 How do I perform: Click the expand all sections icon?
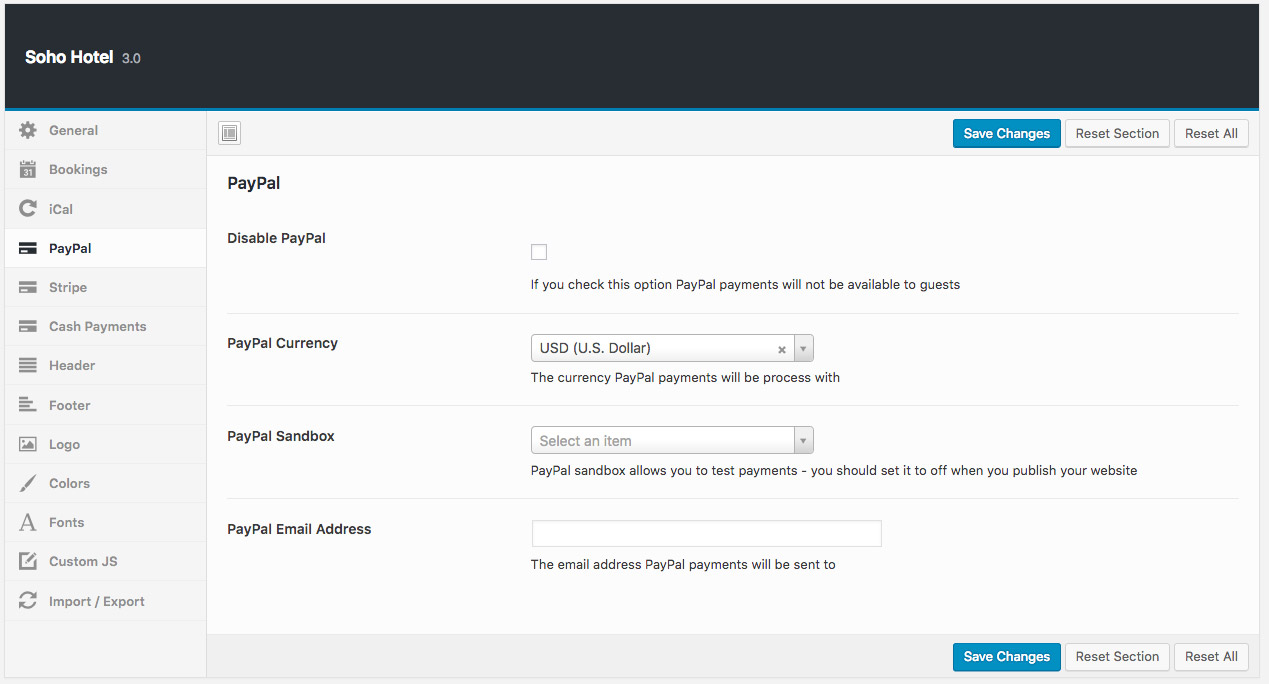229,133
